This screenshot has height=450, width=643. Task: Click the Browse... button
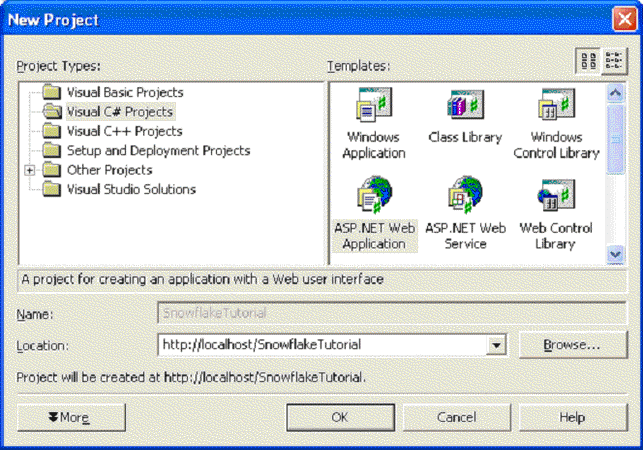[573, 345]
